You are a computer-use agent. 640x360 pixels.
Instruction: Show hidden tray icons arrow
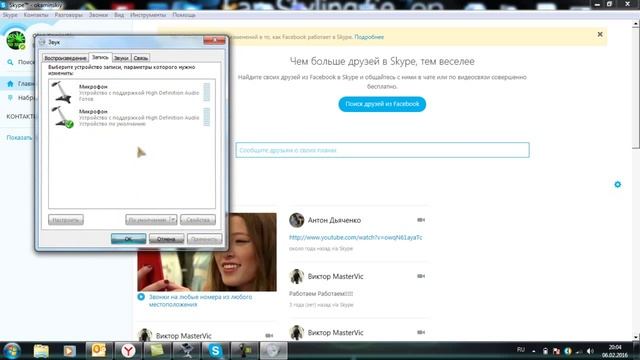coord(533,351)
